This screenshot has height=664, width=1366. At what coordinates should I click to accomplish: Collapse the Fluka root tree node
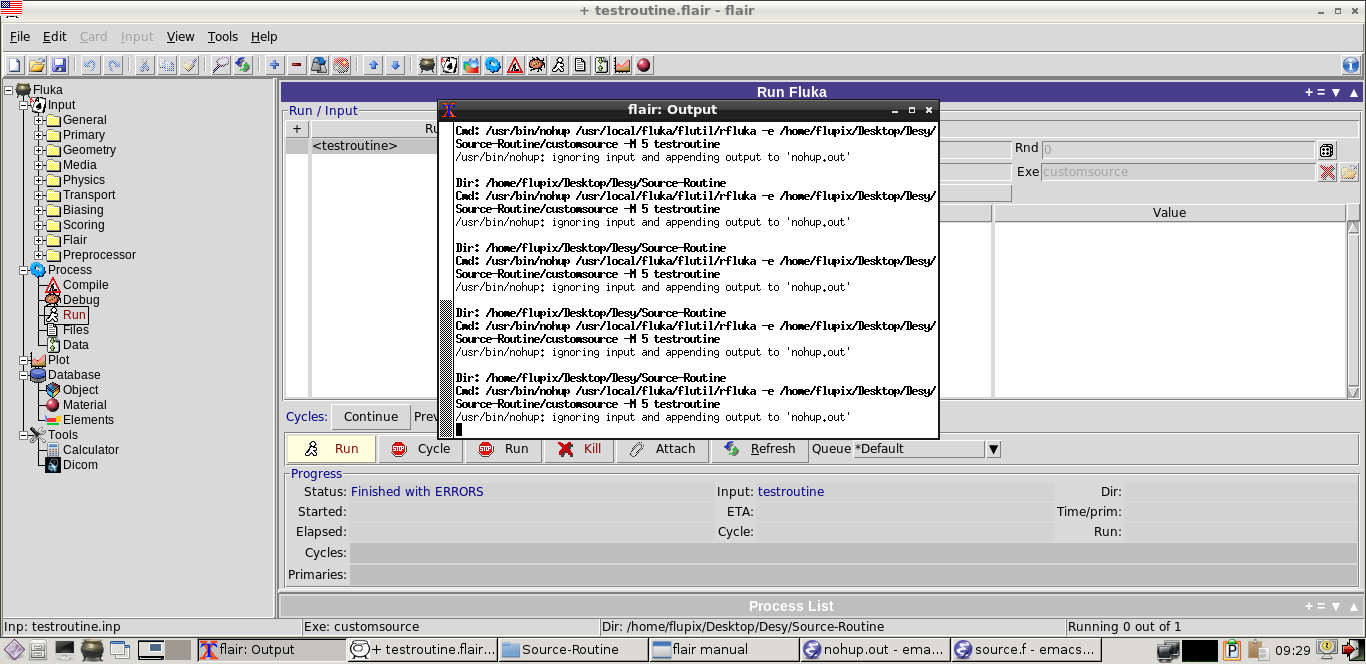[8, 90]
